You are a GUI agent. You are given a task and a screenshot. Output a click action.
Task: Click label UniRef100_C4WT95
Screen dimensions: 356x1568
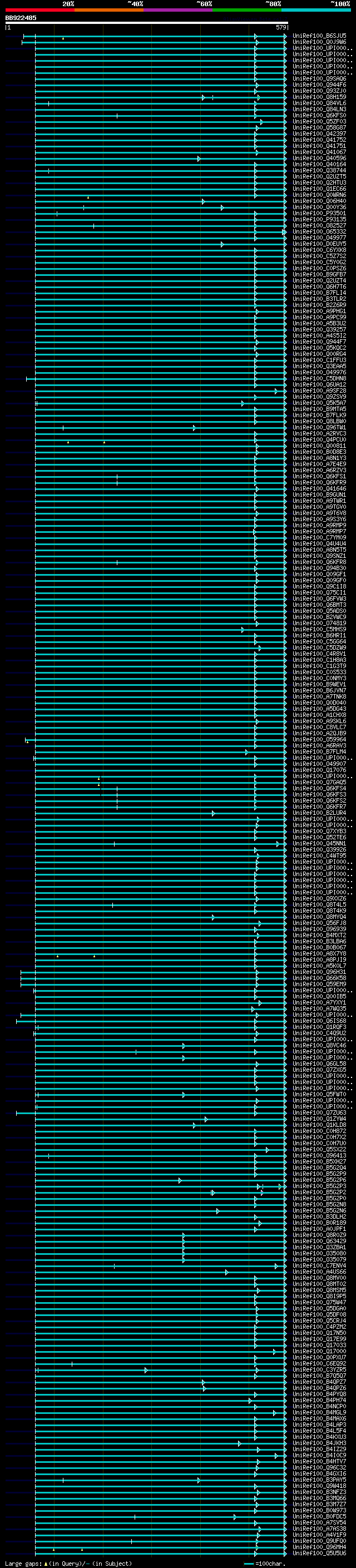click(319, 856)
